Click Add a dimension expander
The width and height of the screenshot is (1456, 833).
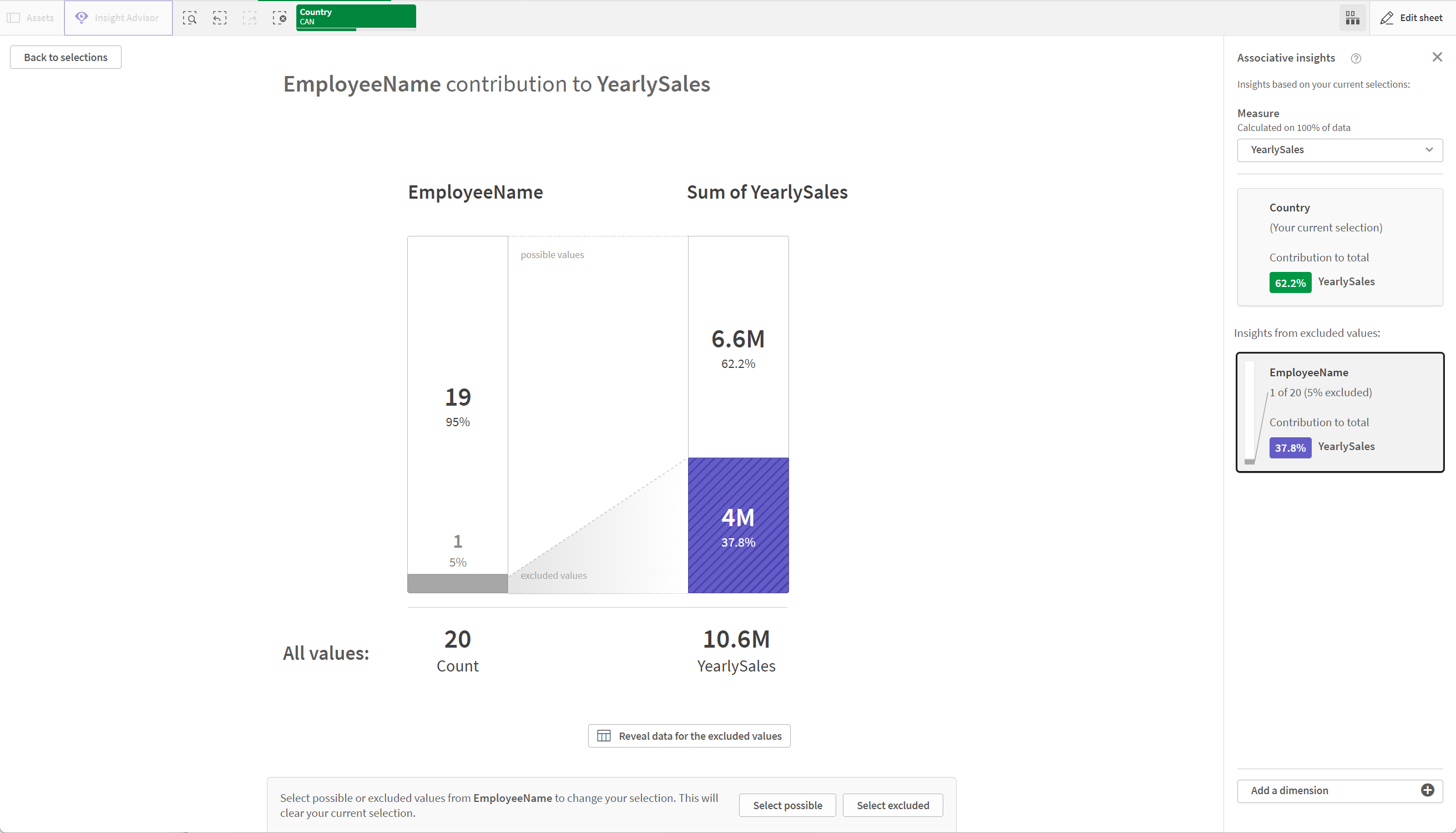click(x=1428, y=790)
